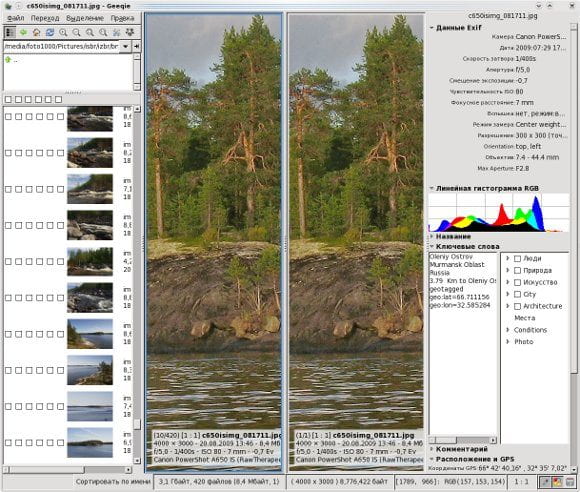
Task: Click the green Back arrow in toolbar
Action: [x=23, y=32]
